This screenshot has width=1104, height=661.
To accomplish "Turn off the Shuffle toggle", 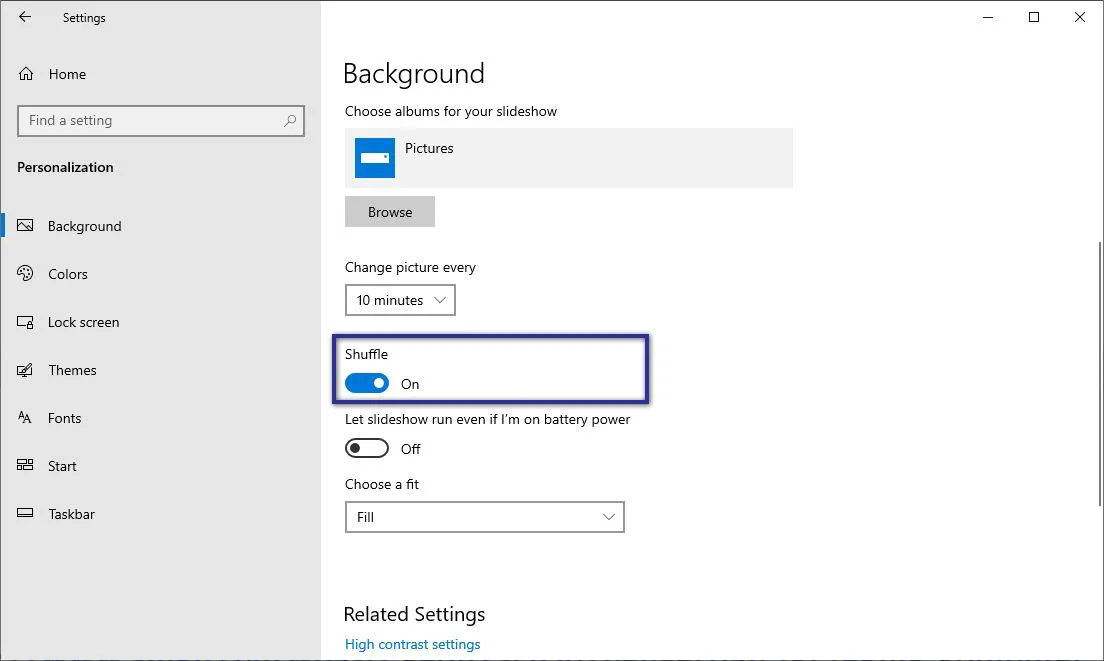I will pos(367,384).
